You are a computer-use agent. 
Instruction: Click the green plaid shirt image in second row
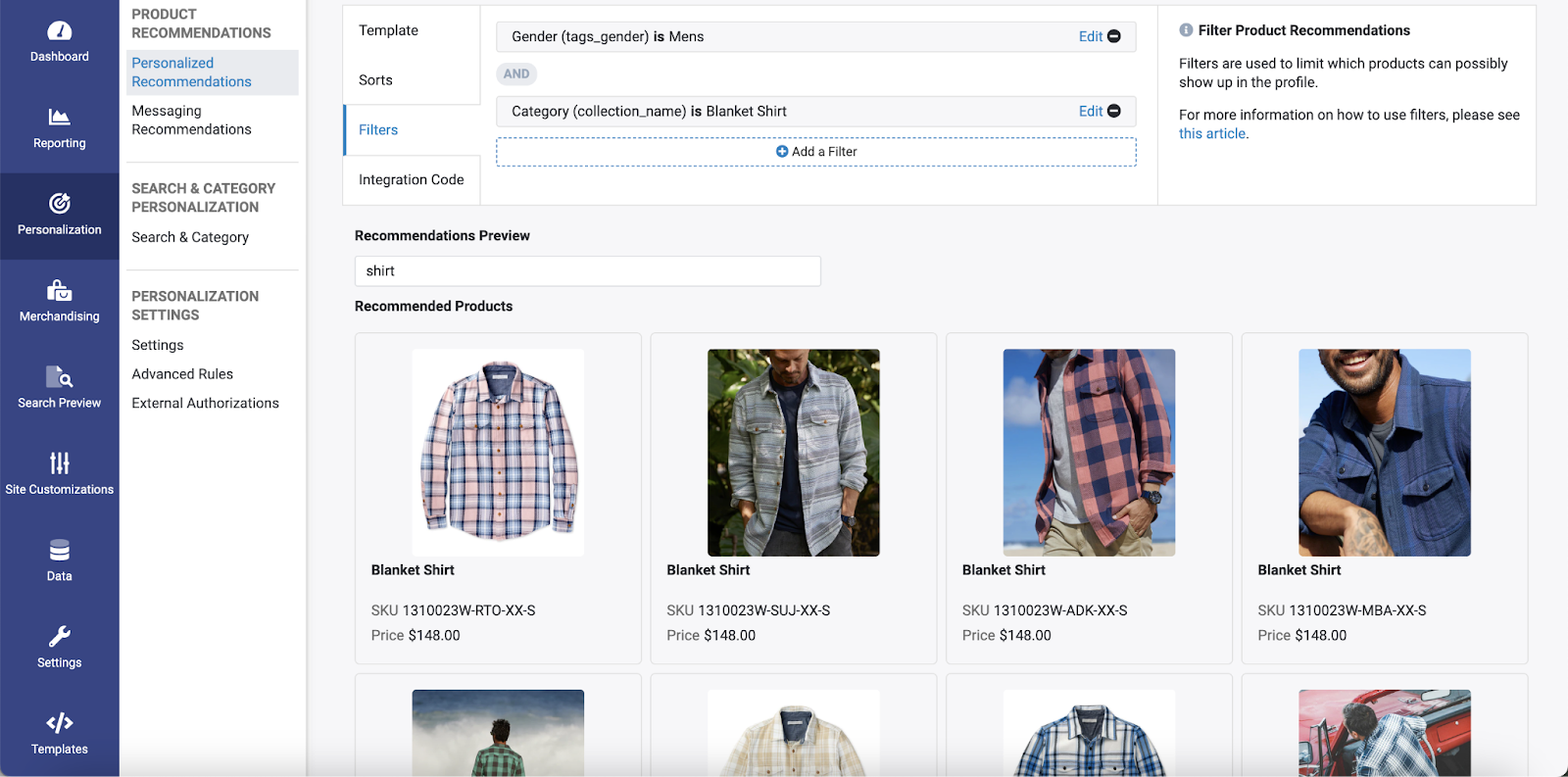click(498, 733)
